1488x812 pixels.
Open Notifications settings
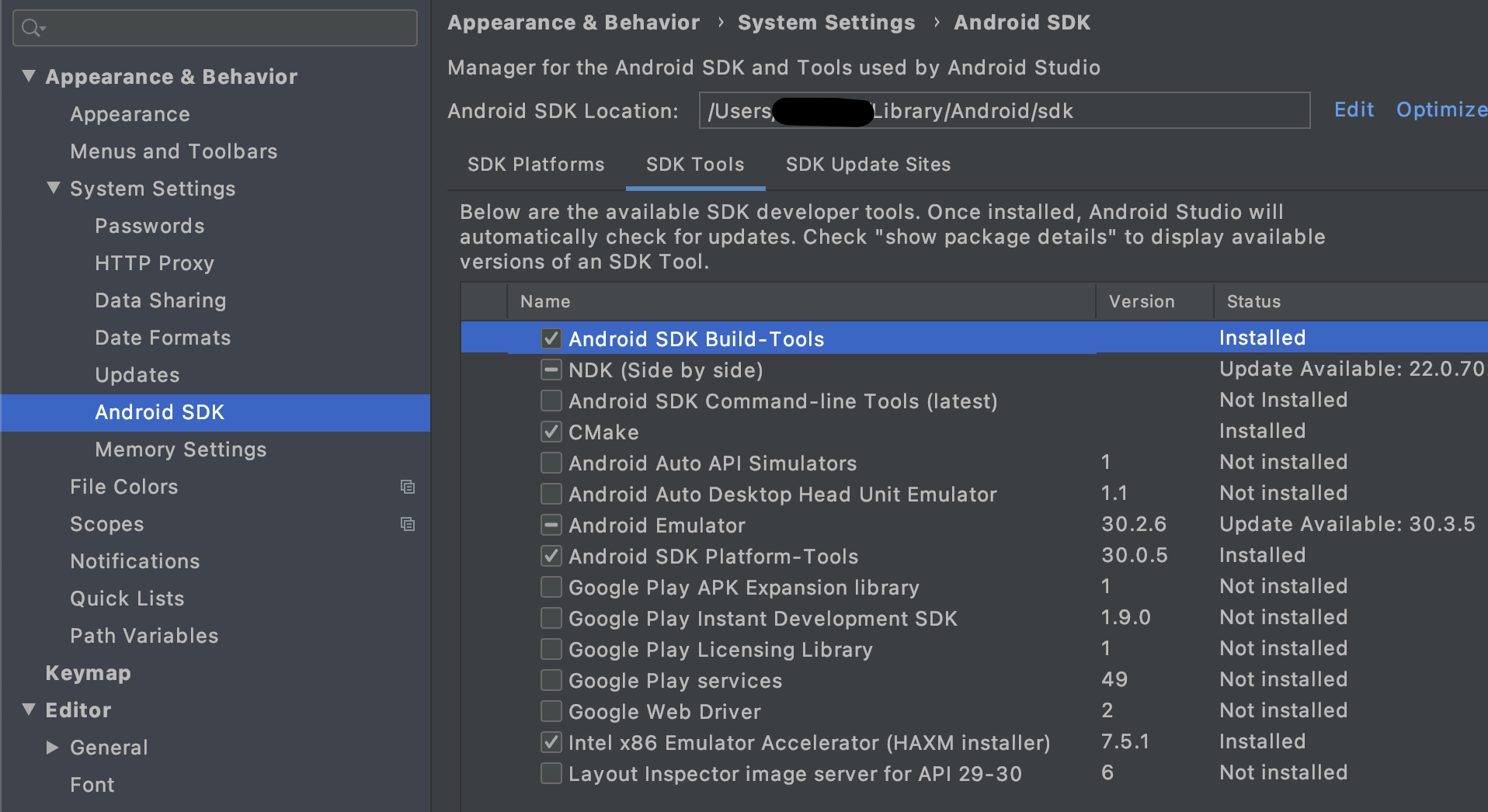coord(135,561)
